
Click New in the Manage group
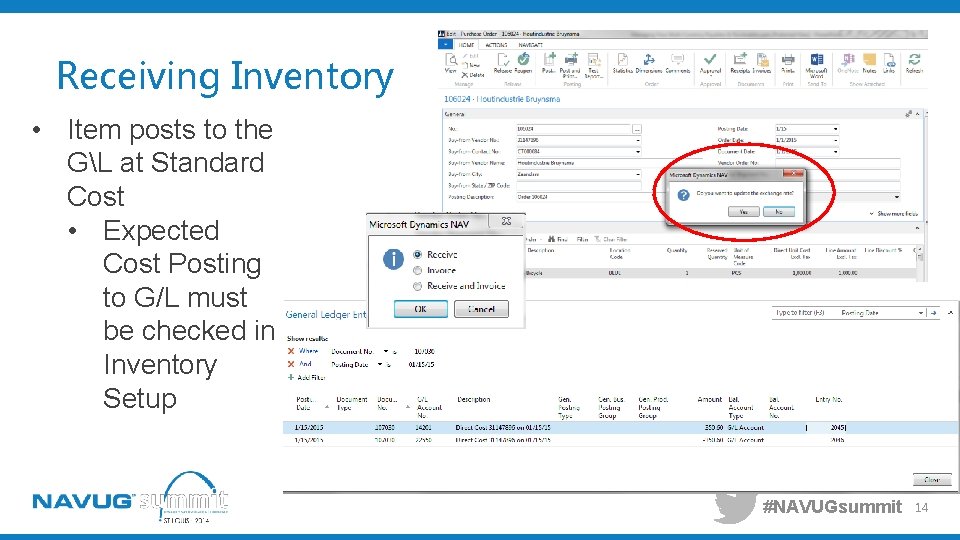point(473,64)
